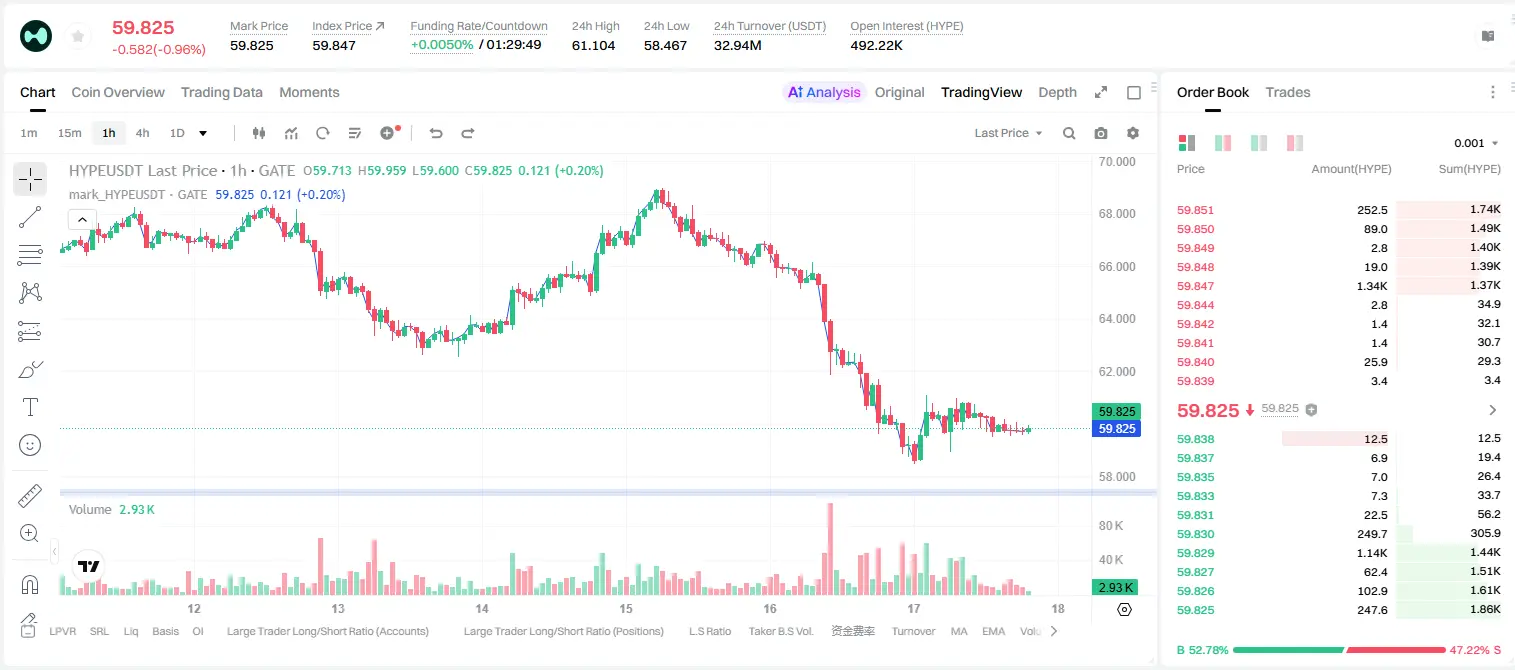1515x670 pixels.
Task: Undo the last chart action
Action: pos(435,133)
